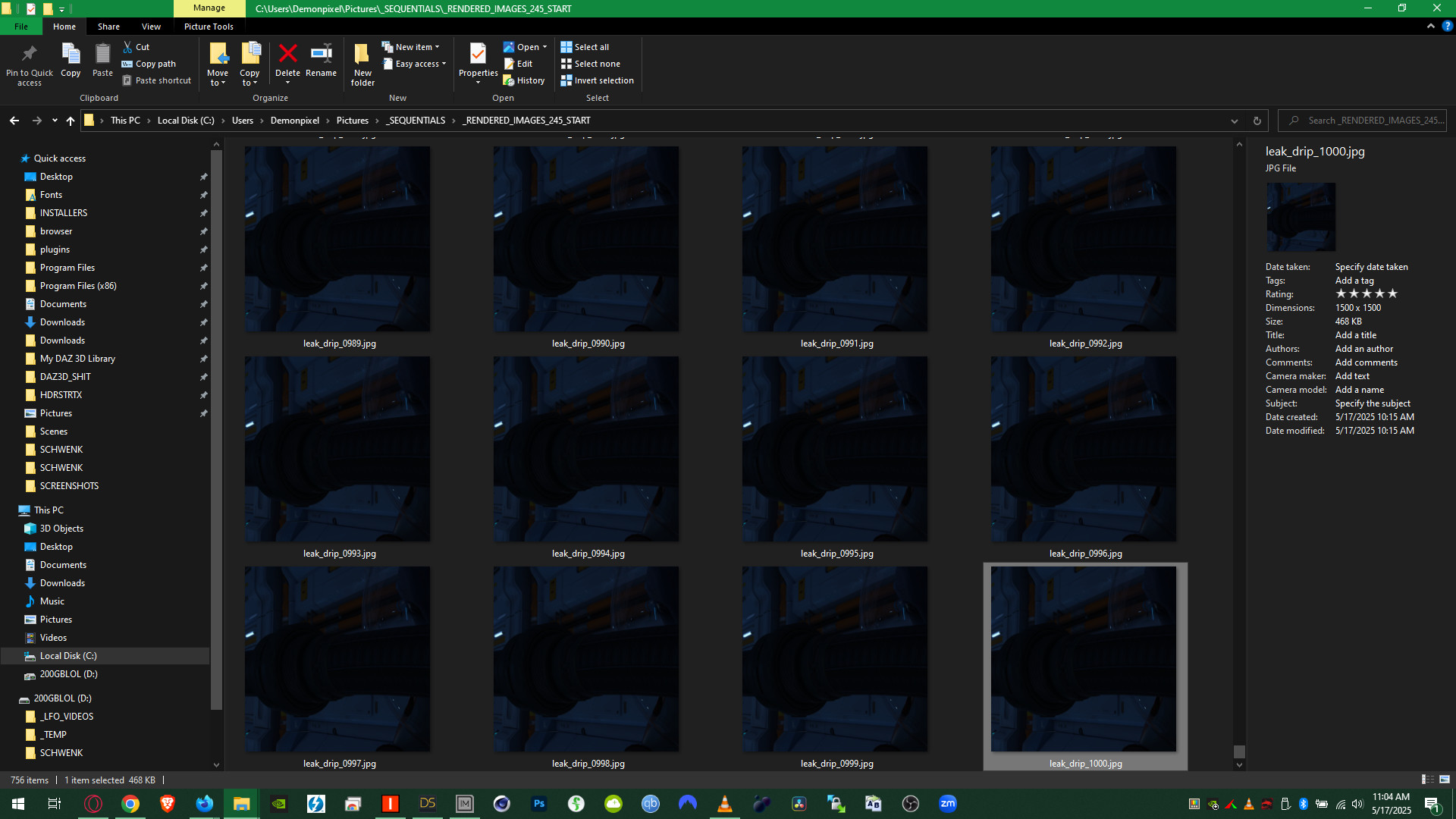Open the File menu
This screenshot has height=819, width=1456.
[21, 26]
